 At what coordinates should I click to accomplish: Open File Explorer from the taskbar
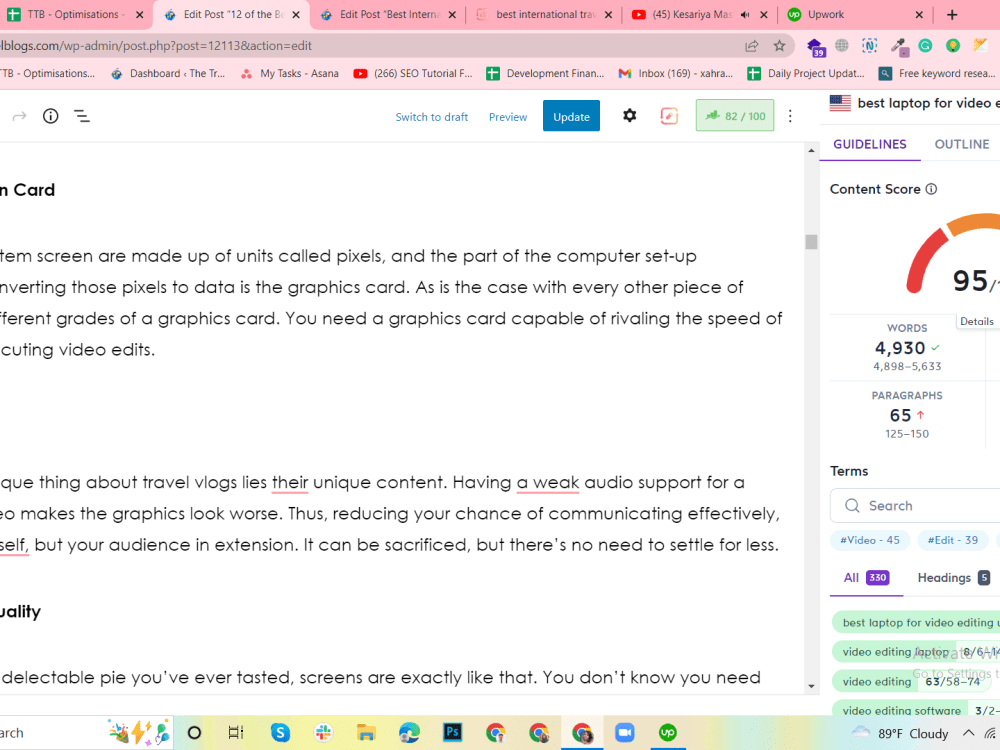point(366,733)
